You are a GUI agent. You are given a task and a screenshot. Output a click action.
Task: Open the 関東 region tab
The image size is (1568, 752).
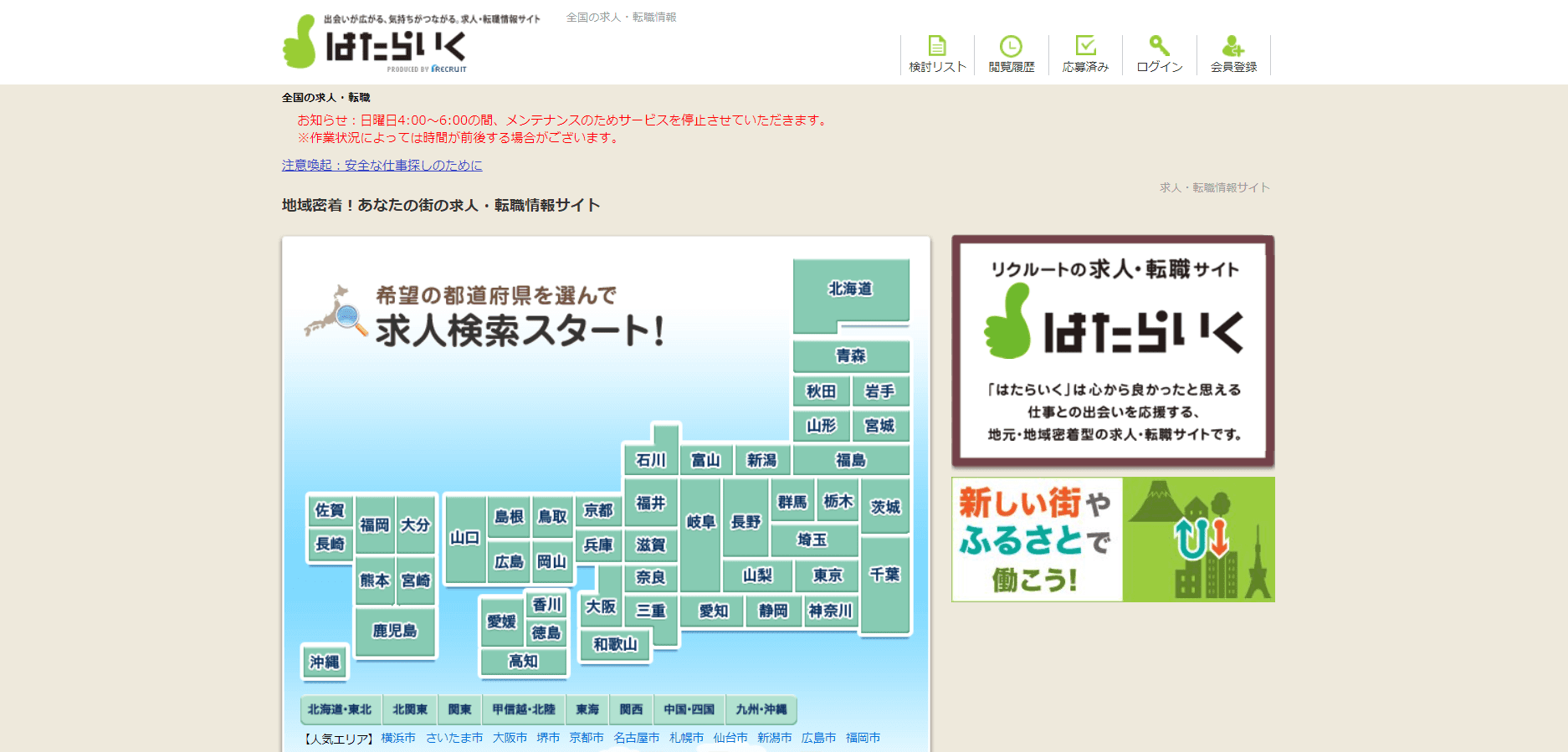[x=459, y=709]
